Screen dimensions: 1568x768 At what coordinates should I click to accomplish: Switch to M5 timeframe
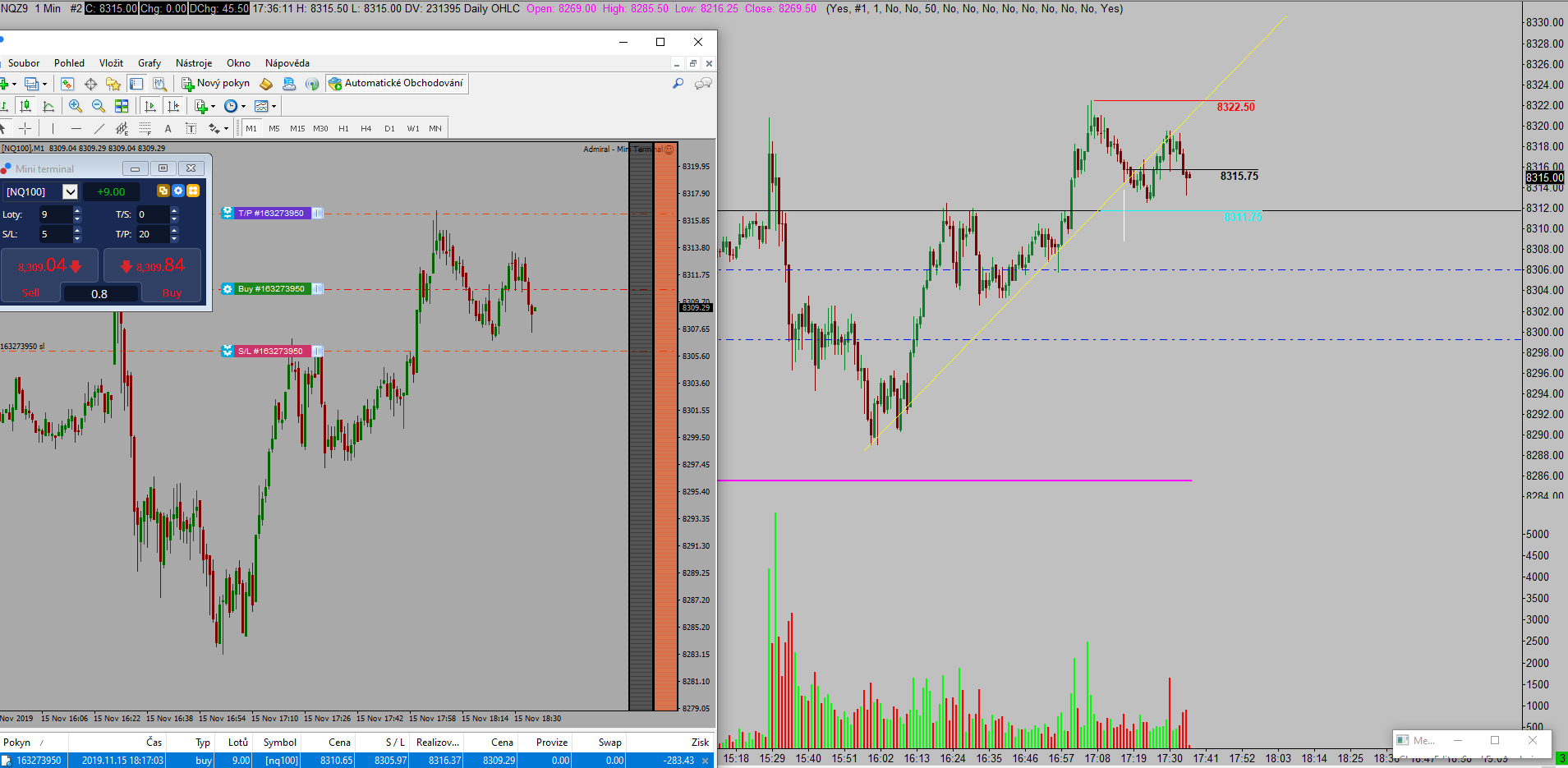(274, 128)
